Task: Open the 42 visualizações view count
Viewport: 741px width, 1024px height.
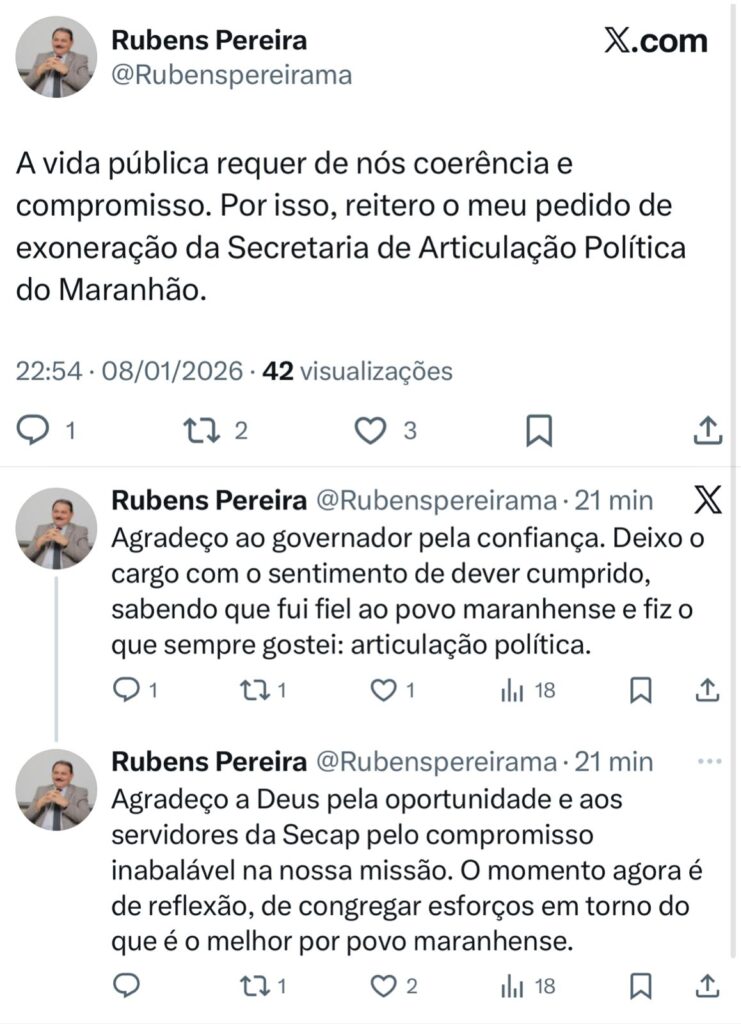Action: tap(357, 372)
